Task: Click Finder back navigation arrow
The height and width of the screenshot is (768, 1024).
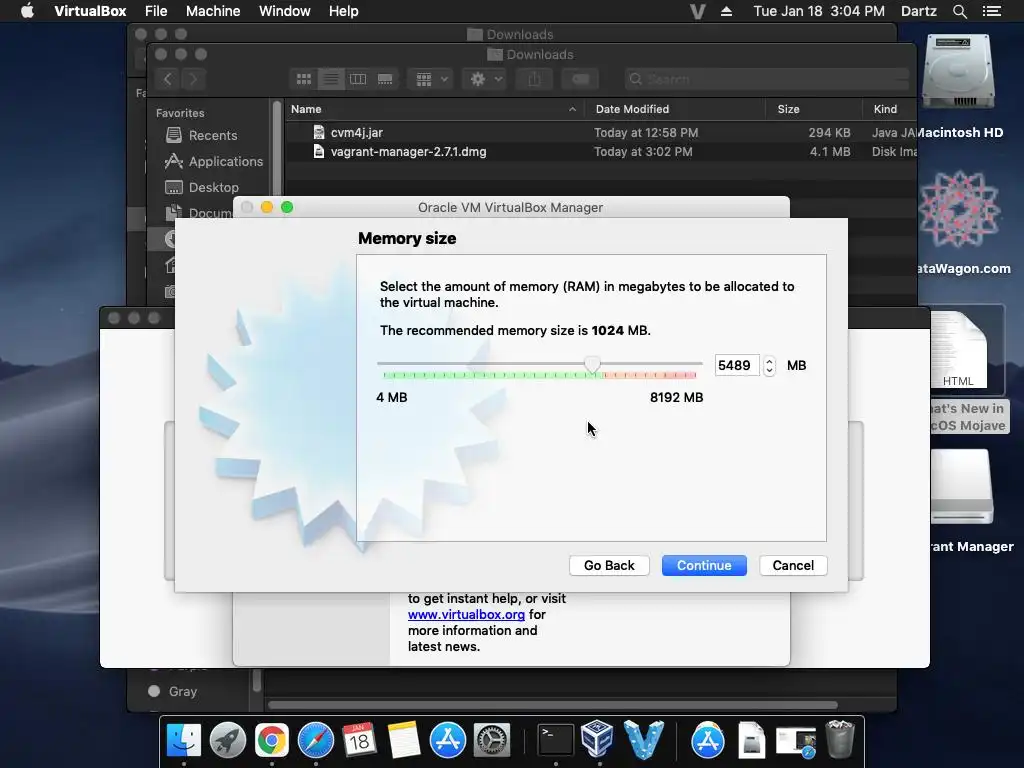Action: 168,79
